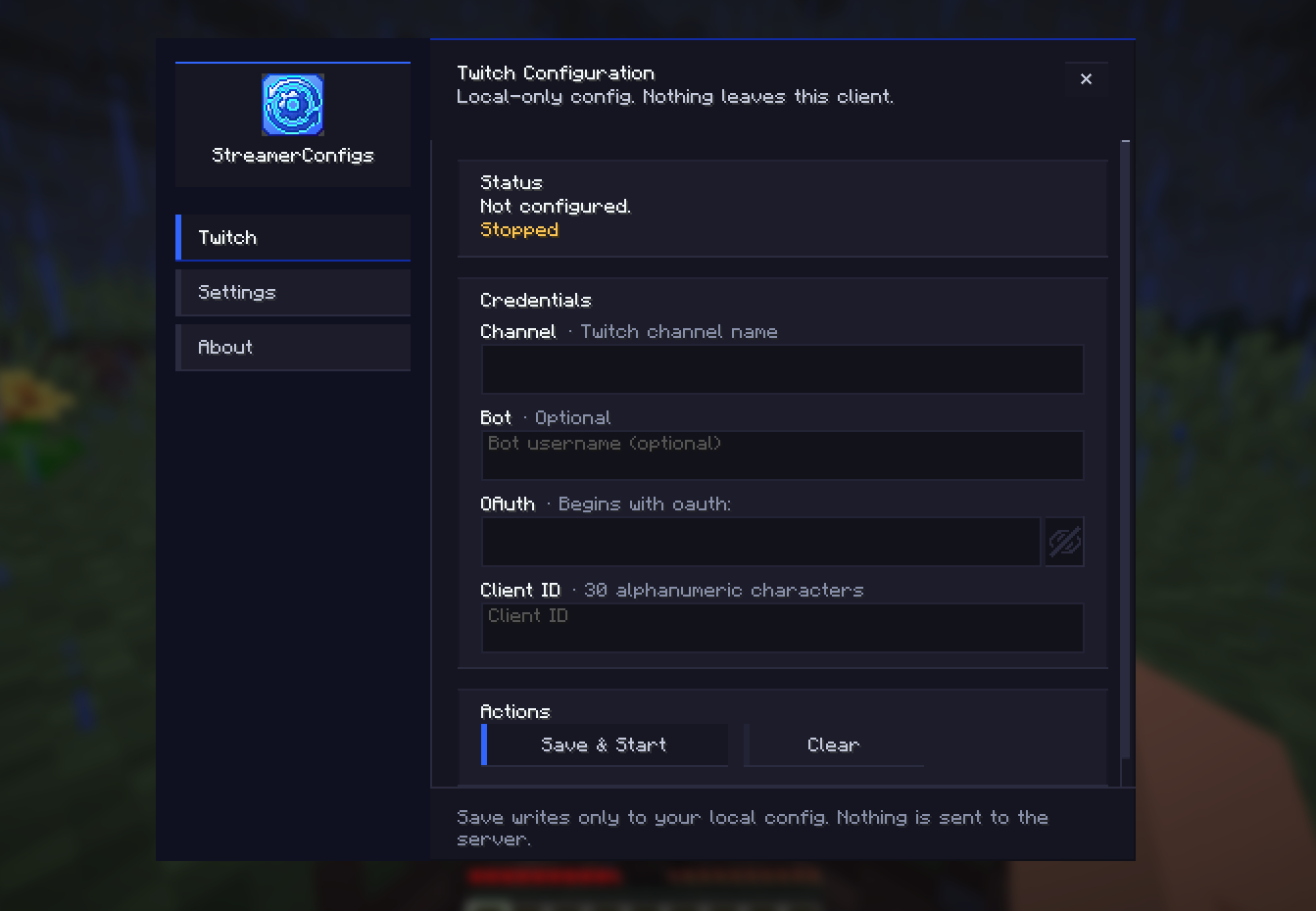Click the yellow 'Stopped' status text
The image size is (1316, 911).
tap(519, 230)
